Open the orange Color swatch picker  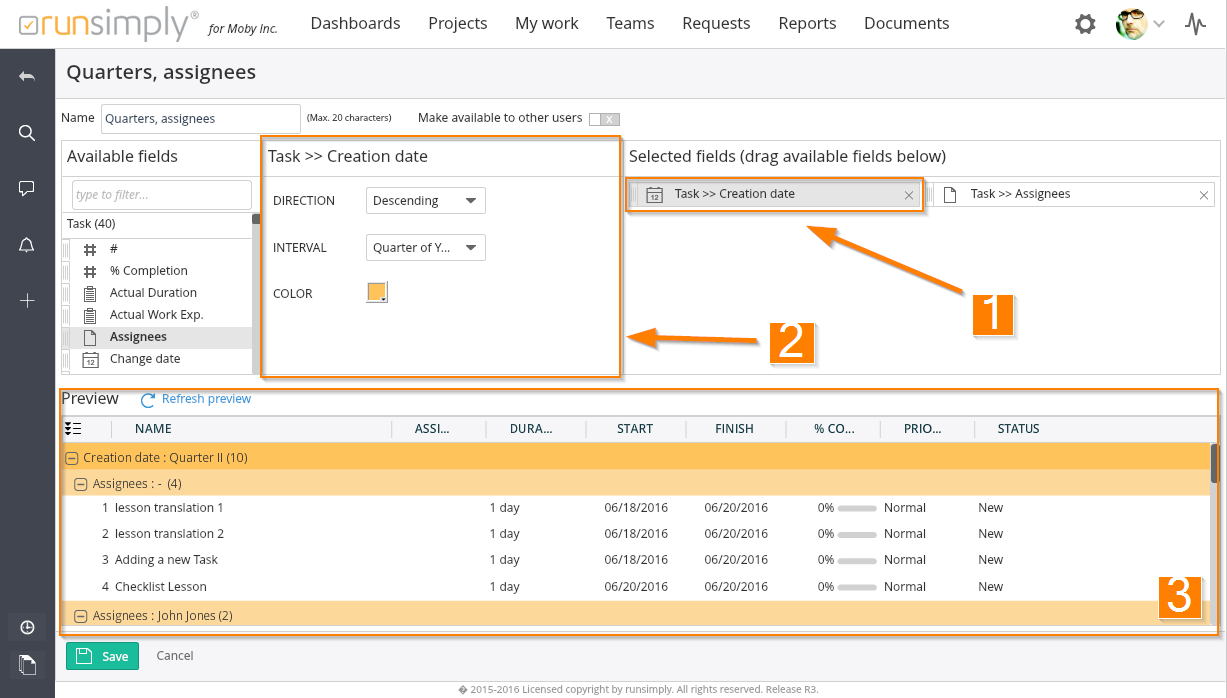coord(377,293)
